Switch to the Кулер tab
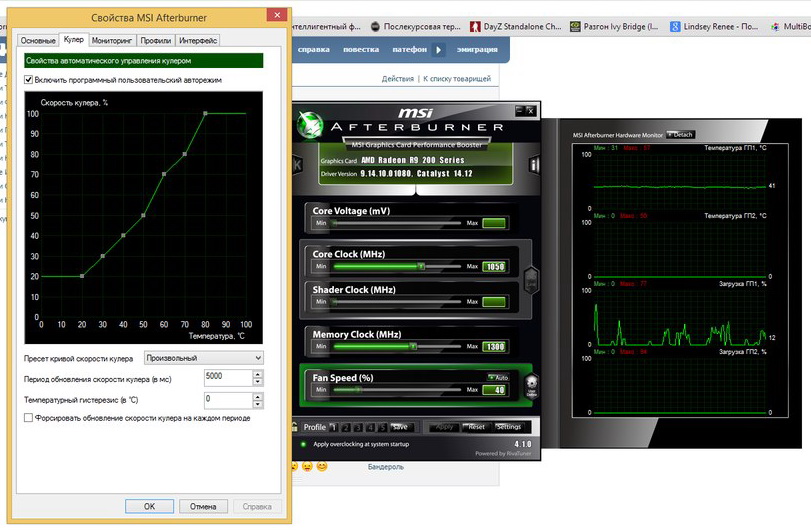Viewport: 811px width, 531px height. 73,39
